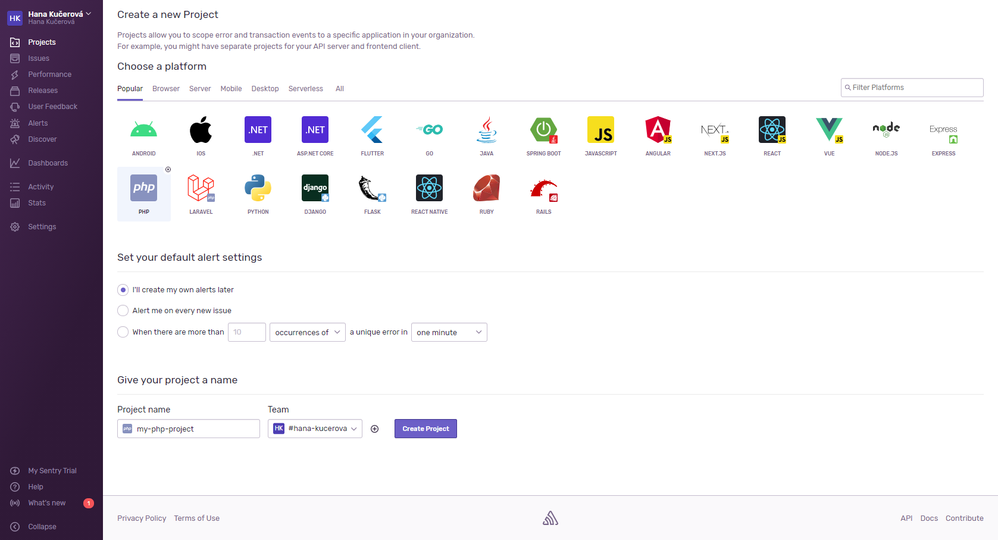
Task: Pick the .NET platform icon
Action: click(x=258, y=130)
